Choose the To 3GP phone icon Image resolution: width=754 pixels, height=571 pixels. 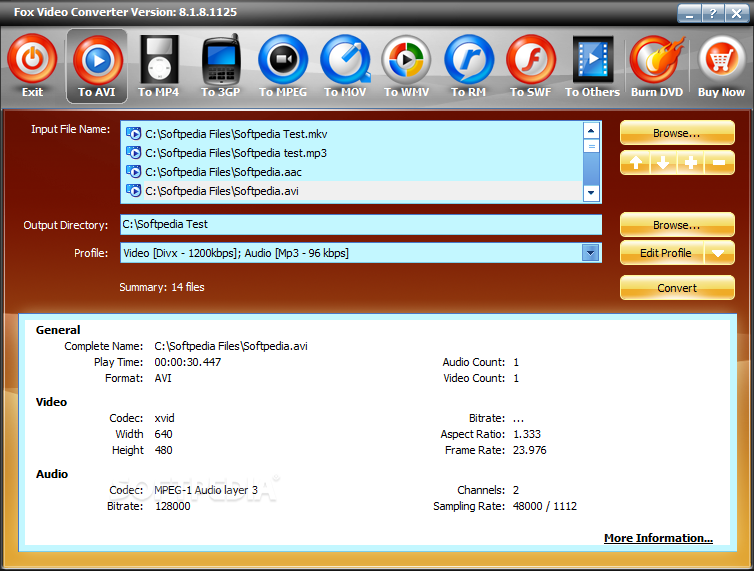(x=221, y=59)
